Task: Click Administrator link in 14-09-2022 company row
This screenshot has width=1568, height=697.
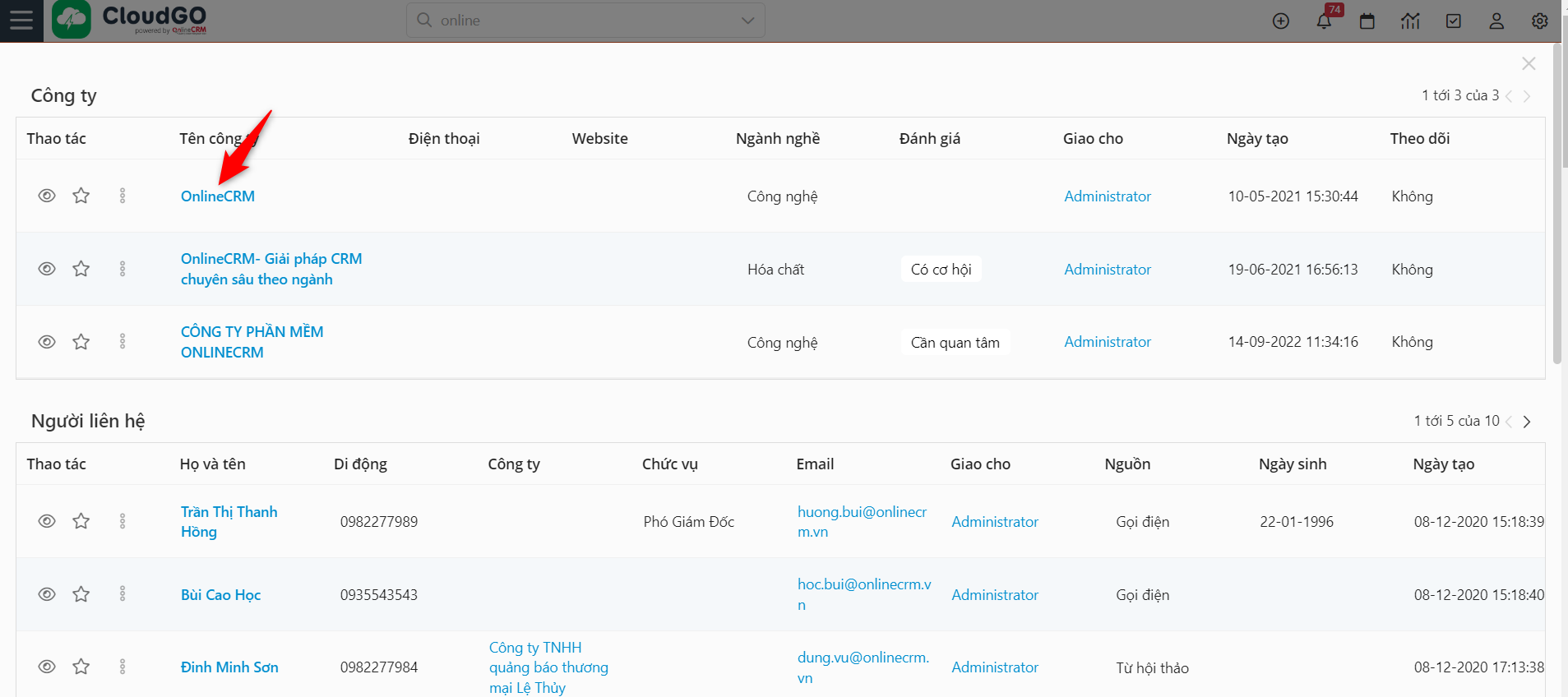Action: [x=1108, y=342]
